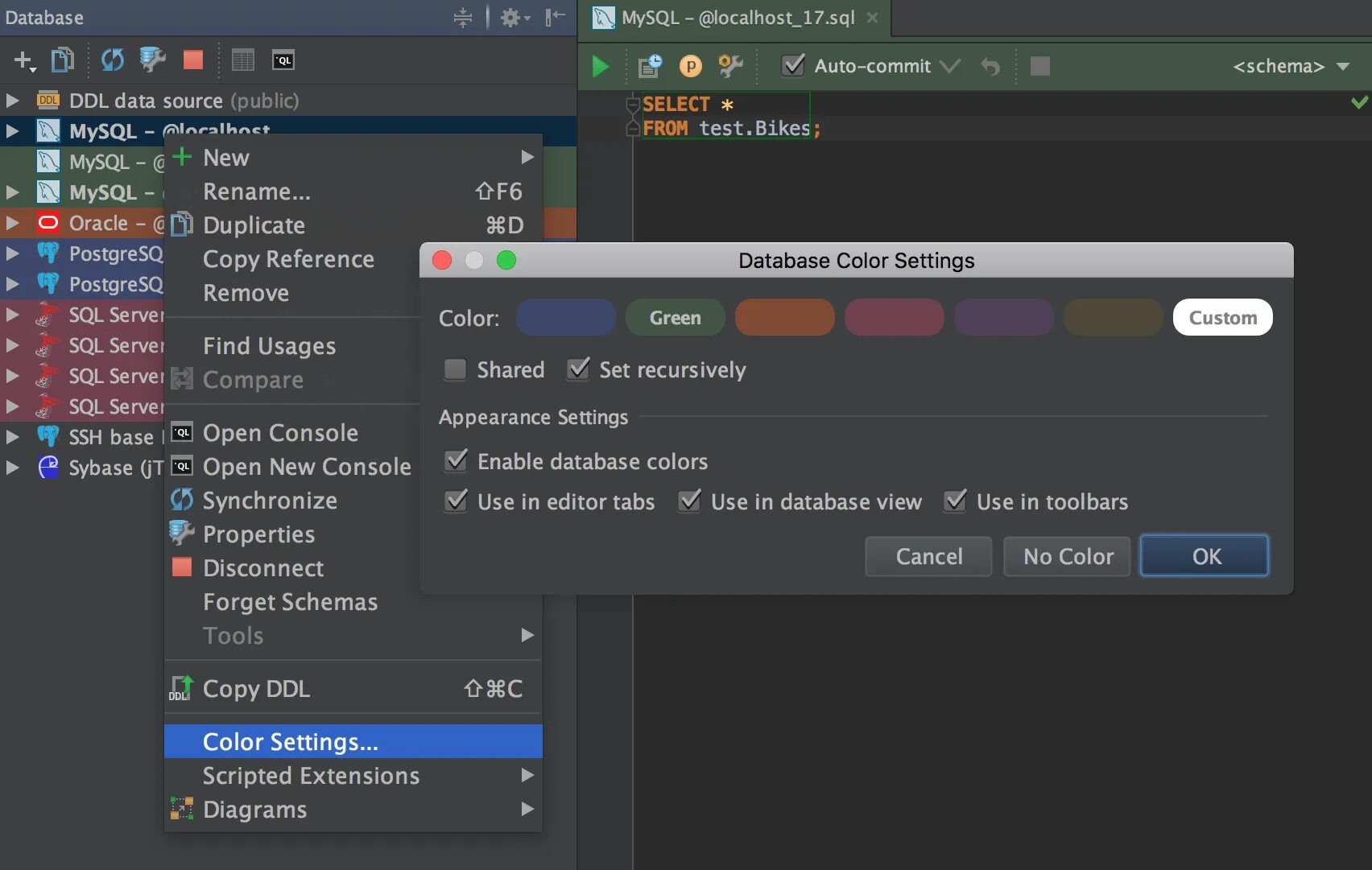Click the red Disconnect square in Database toolbar
This screenshot has width=1372, height=870.
coord(193,60)
